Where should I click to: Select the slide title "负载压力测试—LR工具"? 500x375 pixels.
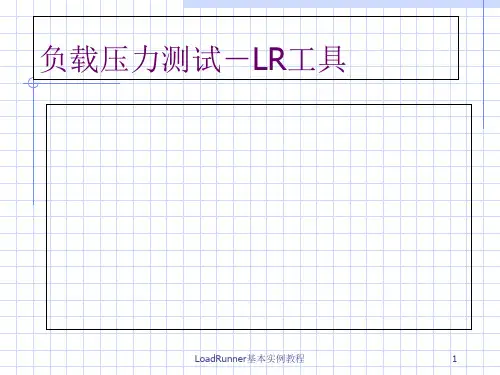click(x=193, y=59)
